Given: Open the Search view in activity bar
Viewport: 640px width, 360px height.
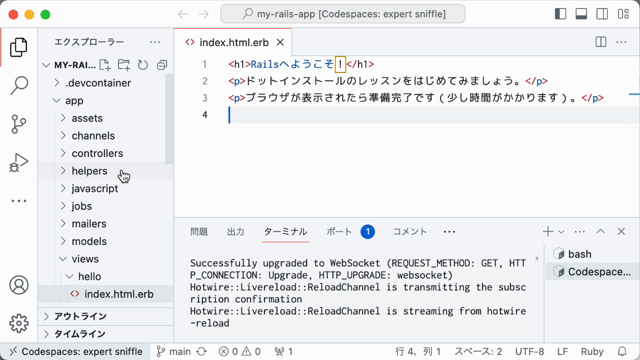Looking at the screenshot, I should 19,85.
